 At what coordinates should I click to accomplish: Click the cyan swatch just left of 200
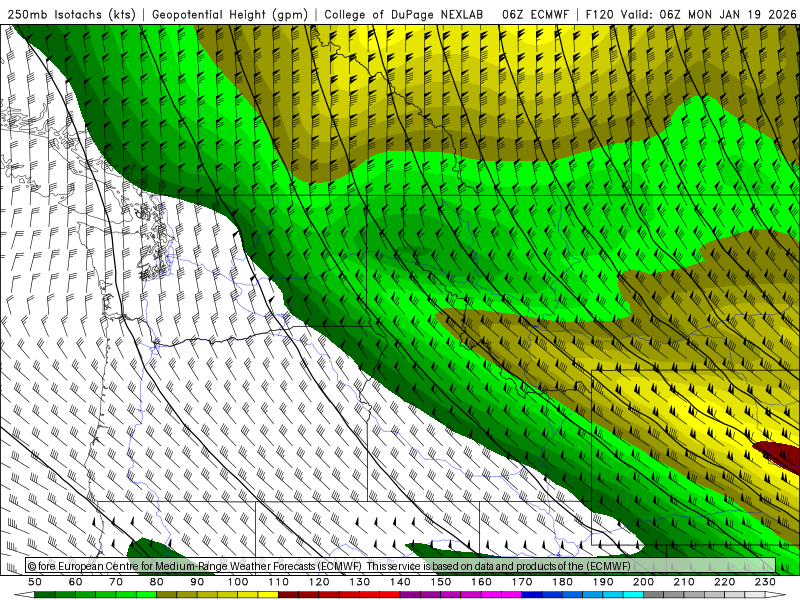tap(633, 595)
